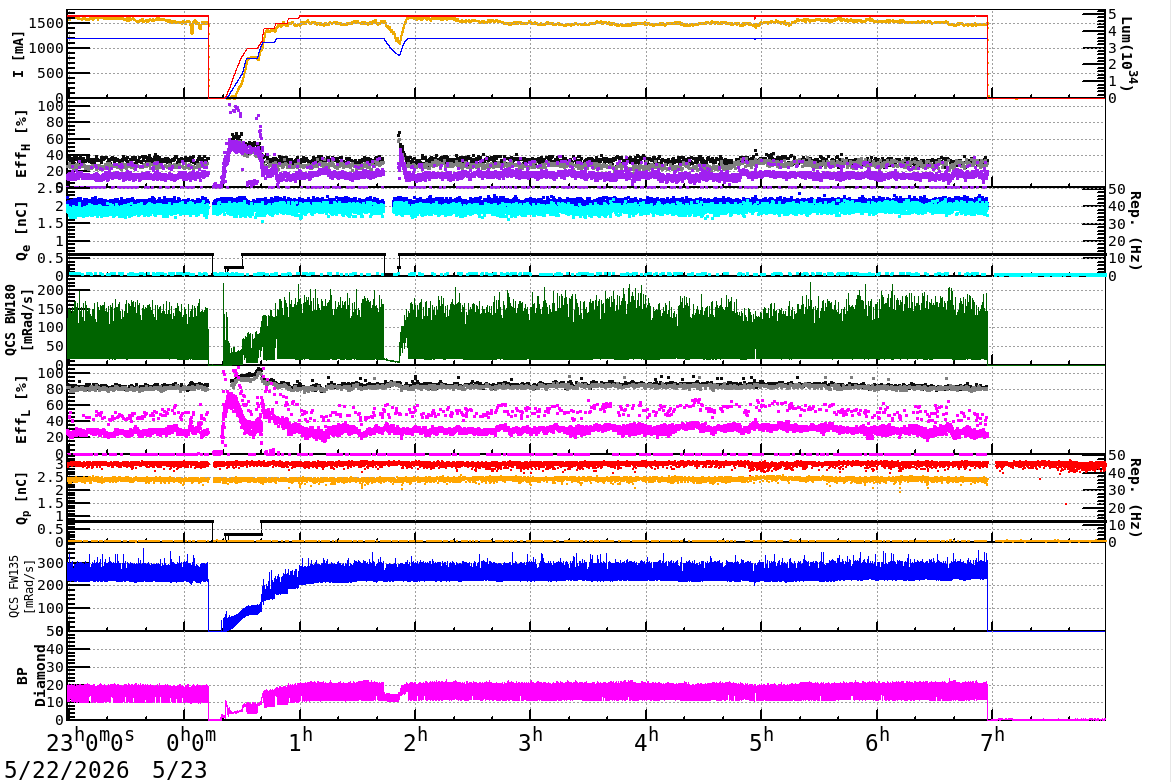
Task: Click the "5/23" date label
Action: point(179,770)
